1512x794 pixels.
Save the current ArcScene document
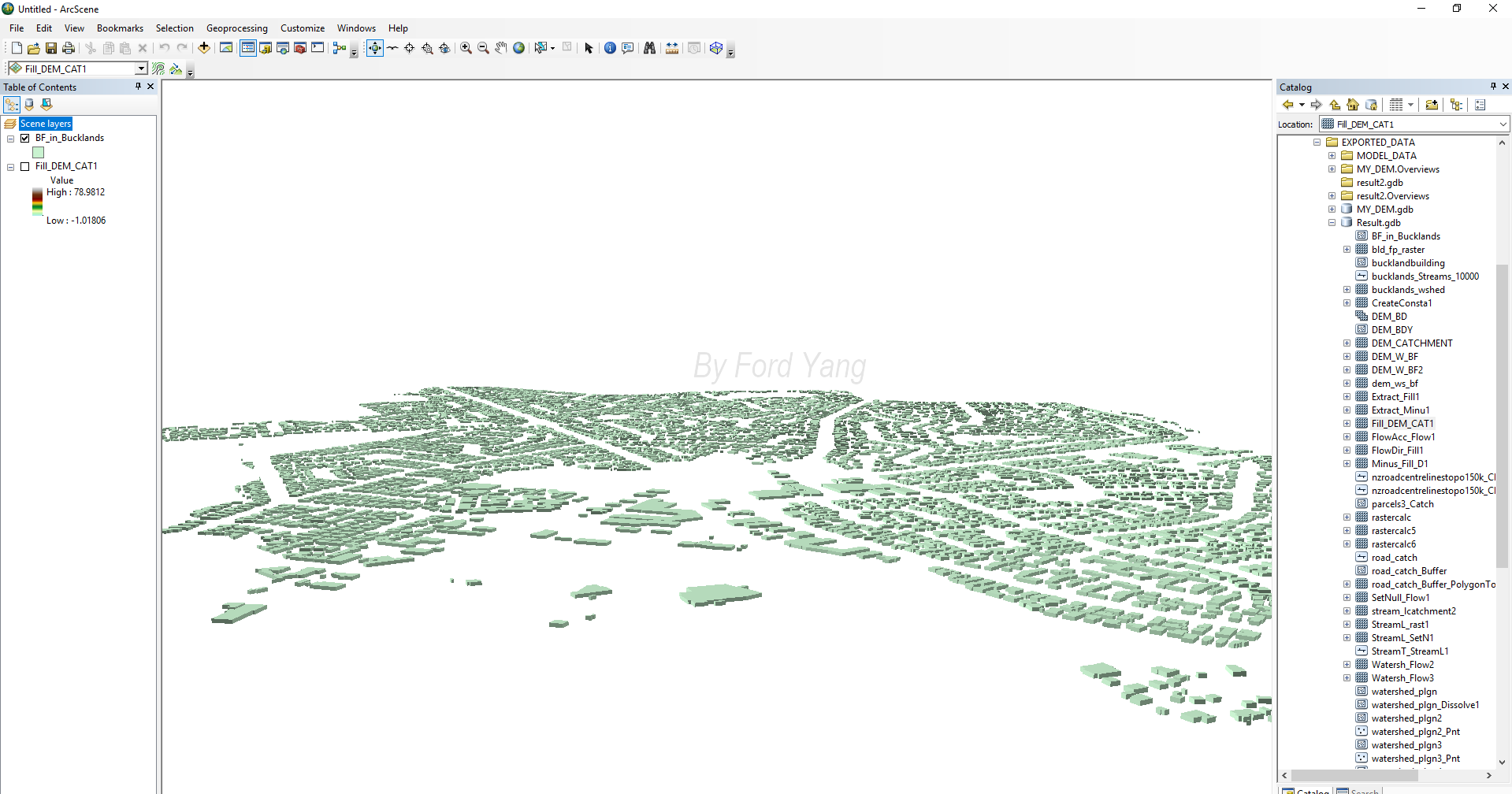coord(51,48)
